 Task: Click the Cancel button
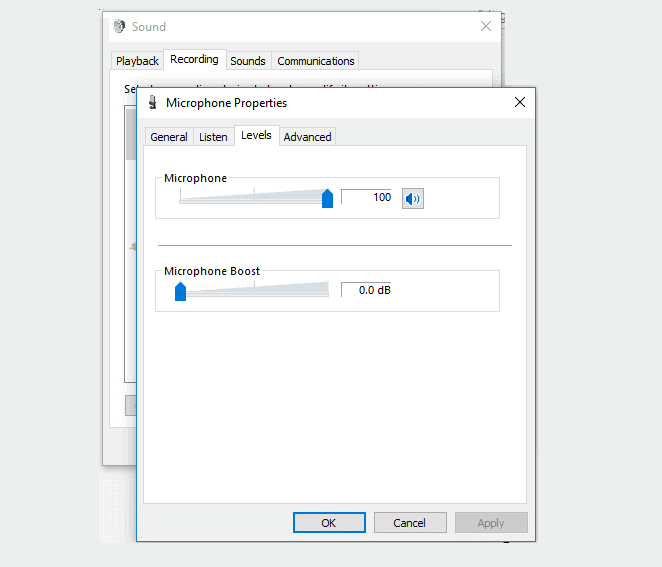410,523
